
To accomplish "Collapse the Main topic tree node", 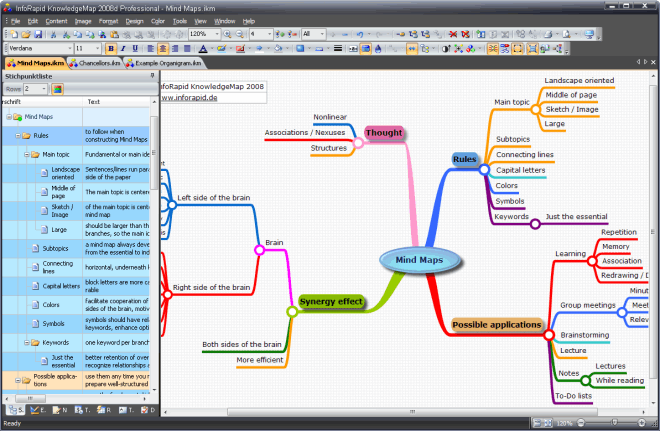I will [26, 154].
